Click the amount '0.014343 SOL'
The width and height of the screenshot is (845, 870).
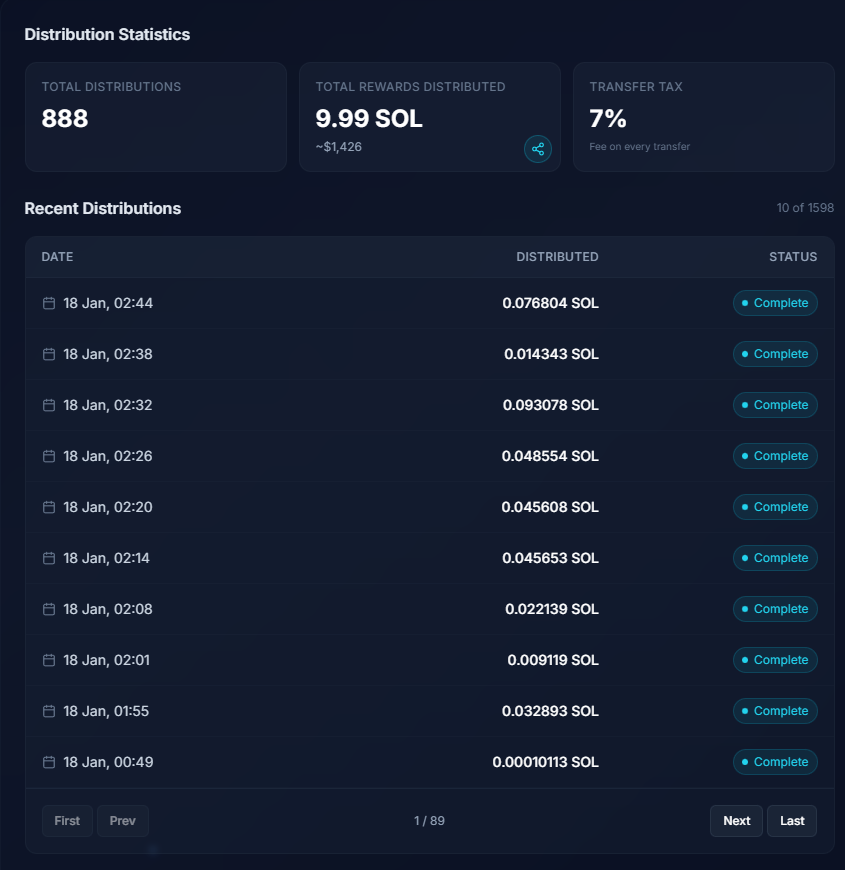551,354
